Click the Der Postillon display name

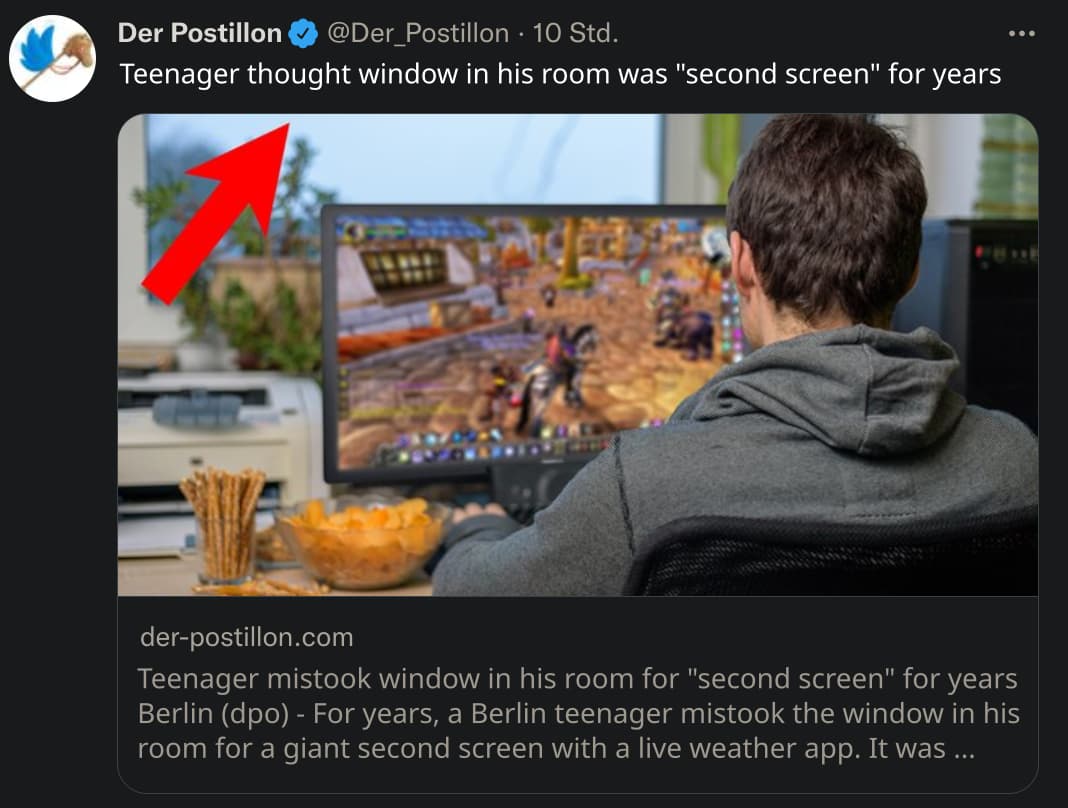200,33
